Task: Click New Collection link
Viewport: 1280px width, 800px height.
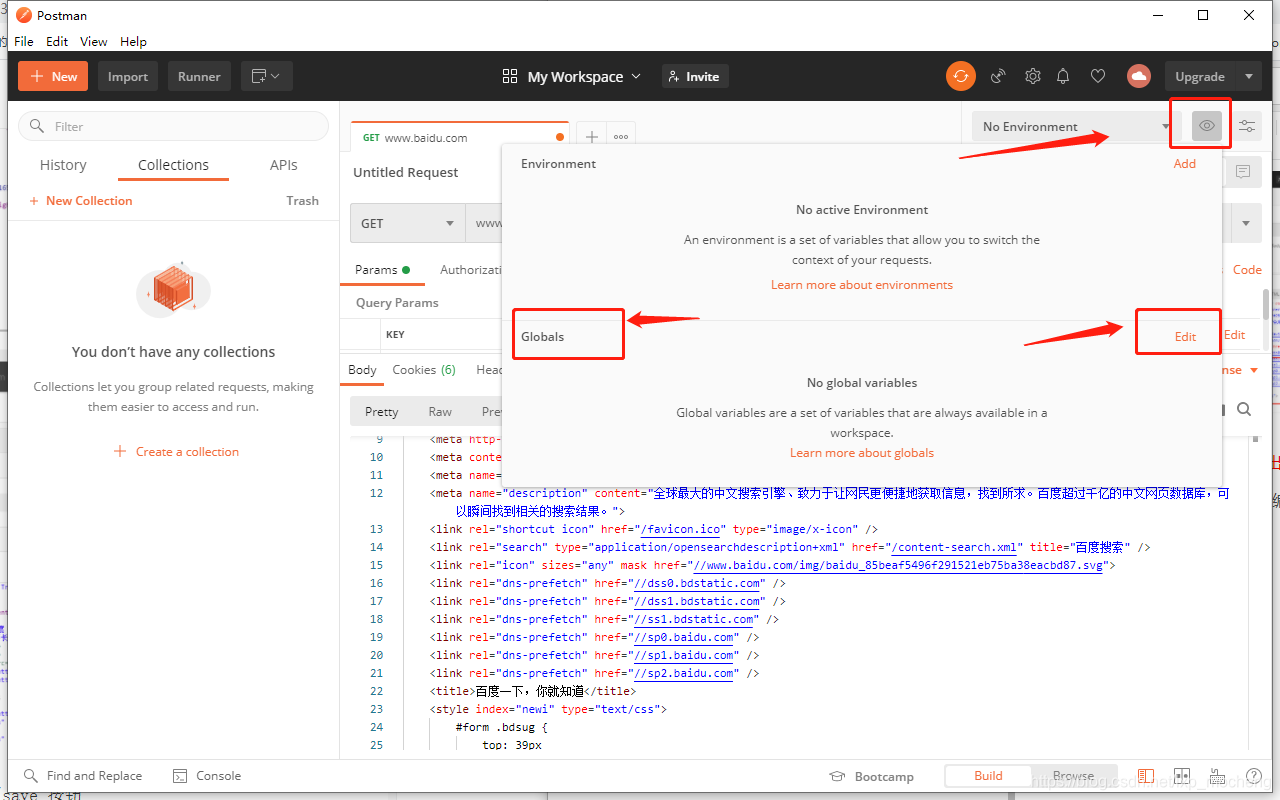Action: (x=80, y=201)
